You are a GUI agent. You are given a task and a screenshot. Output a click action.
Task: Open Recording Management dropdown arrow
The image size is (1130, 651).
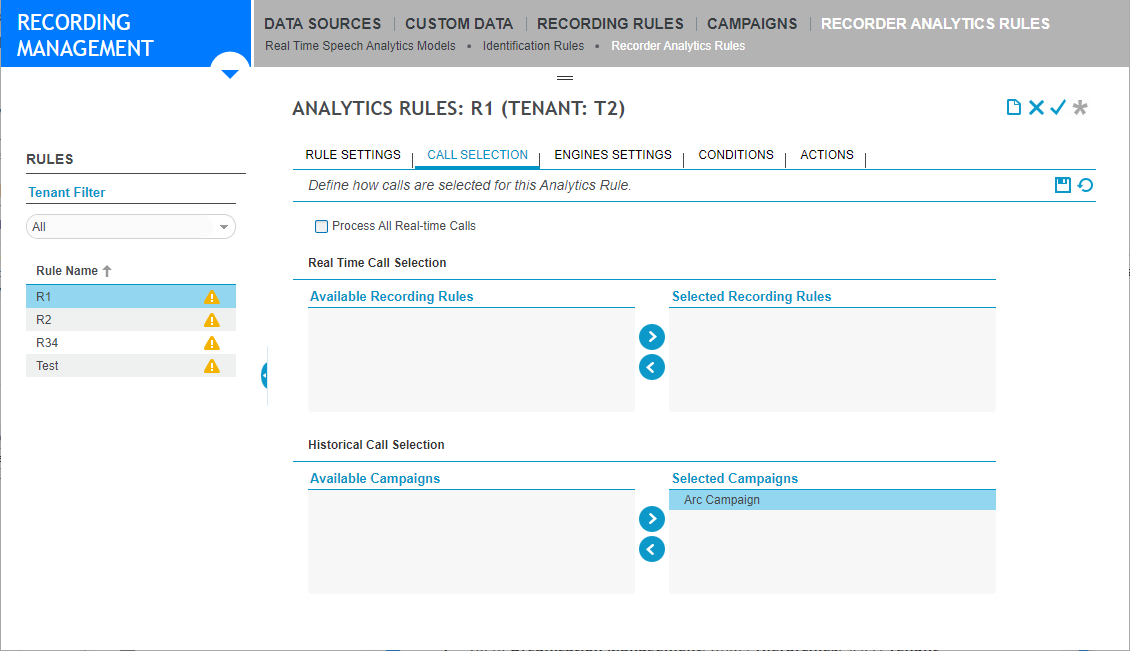tap(230, 74)
